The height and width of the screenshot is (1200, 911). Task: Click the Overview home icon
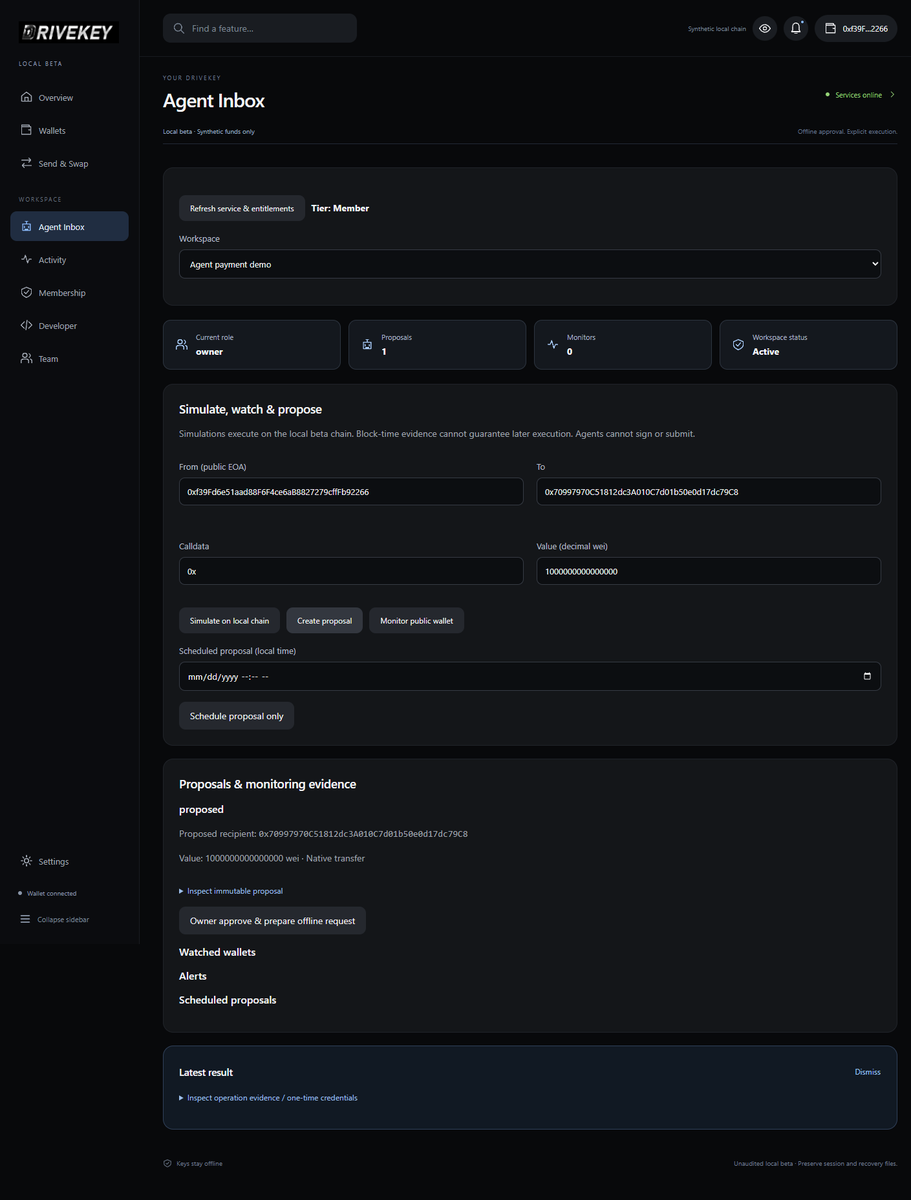(26, 98)
